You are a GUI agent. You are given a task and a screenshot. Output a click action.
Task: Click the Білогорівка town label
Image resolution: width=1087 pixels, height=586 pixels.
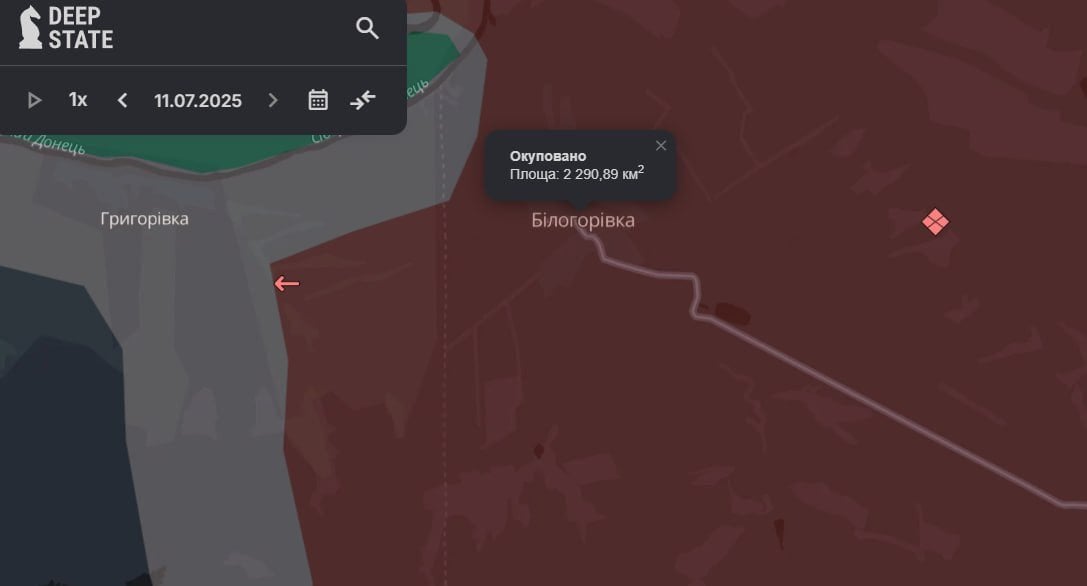(583, 221)
